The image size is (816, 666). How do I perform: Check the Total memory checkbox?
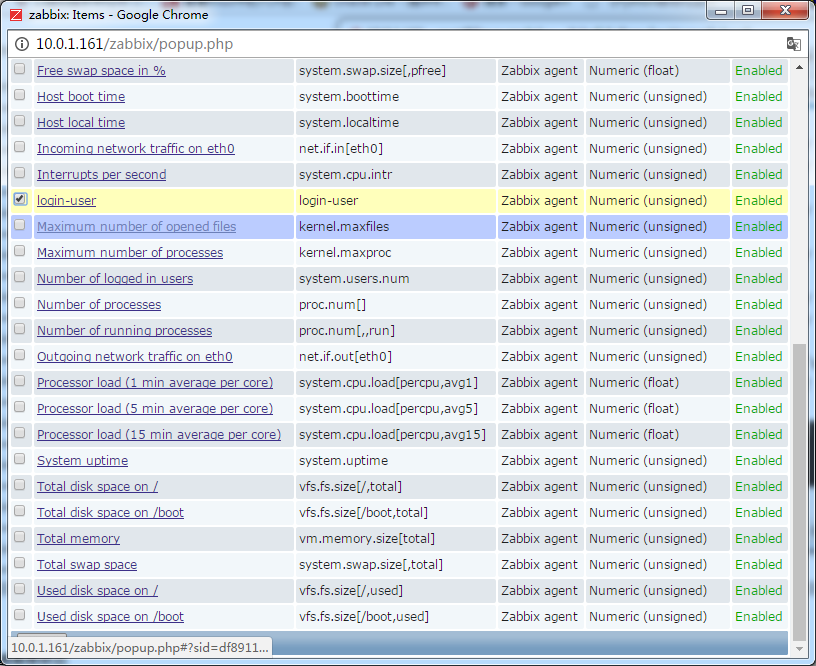[20, 537]
